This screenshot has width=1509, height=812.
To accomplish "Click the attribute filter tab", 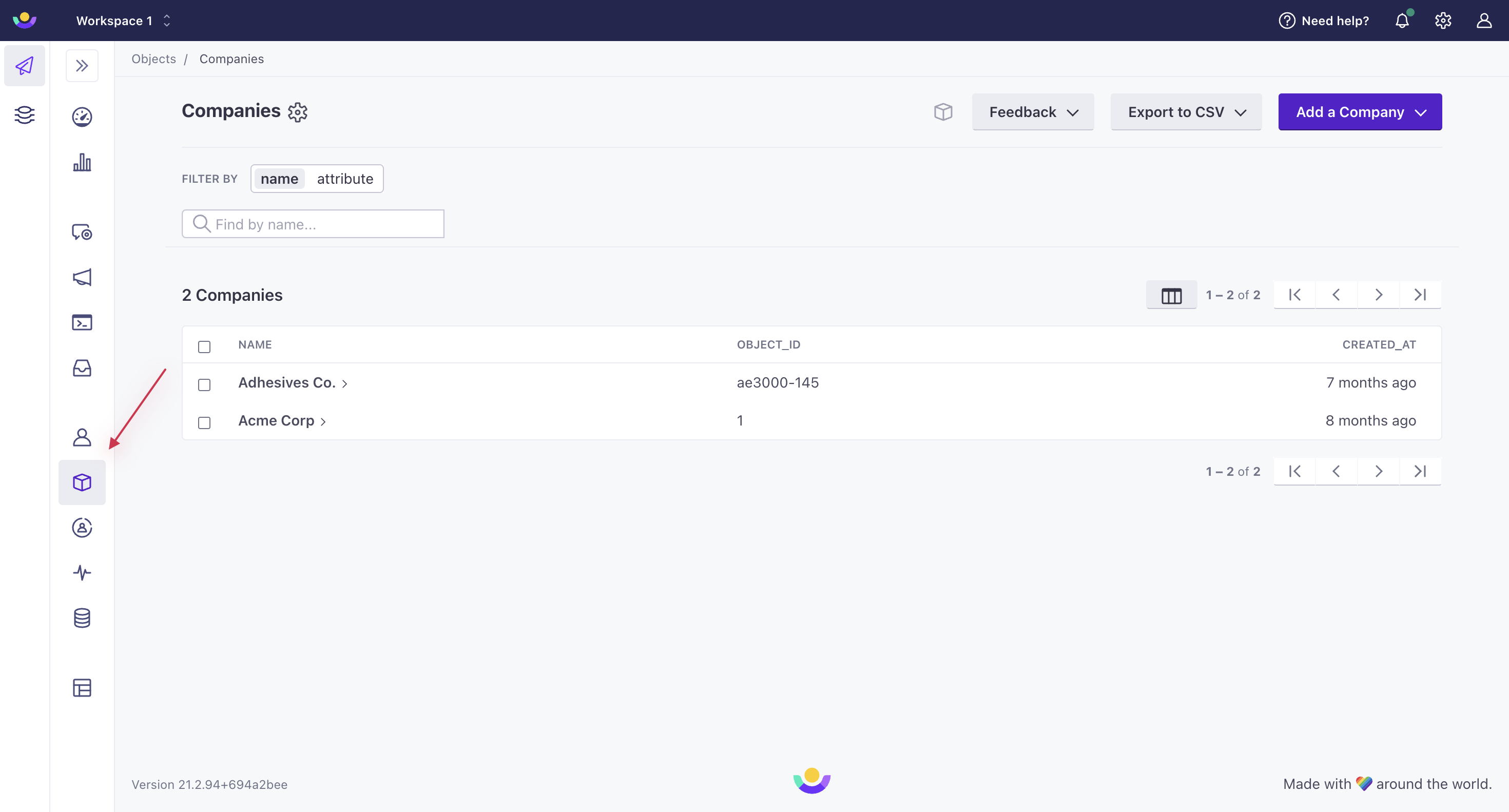I will tap(345, 178).
